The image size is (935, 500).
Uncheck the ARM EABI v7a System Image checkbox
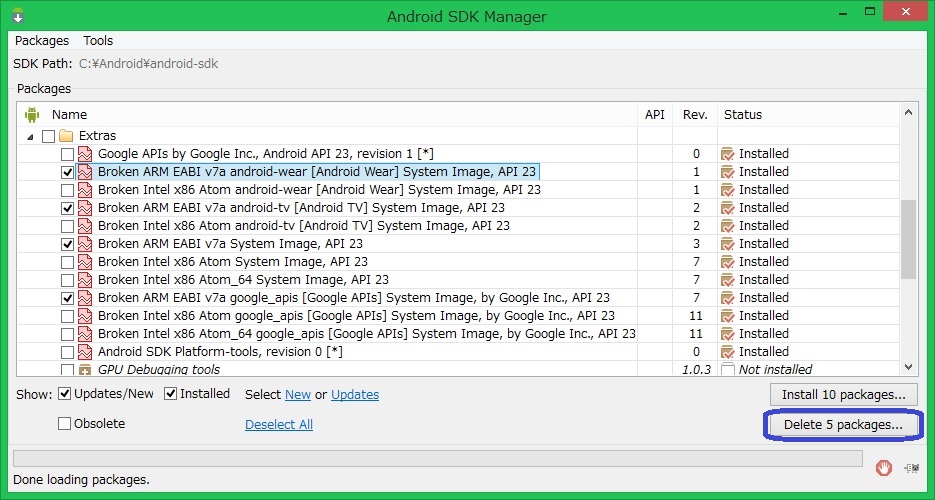[67, 244]
